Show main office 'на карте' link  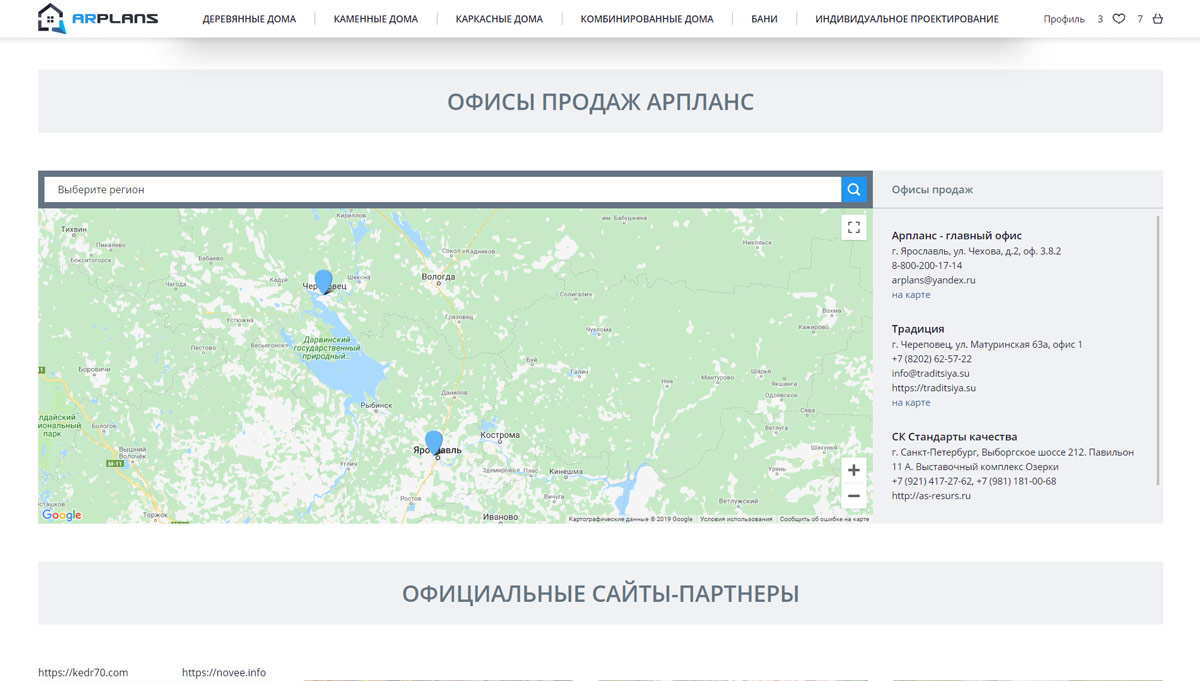[911, 295]
